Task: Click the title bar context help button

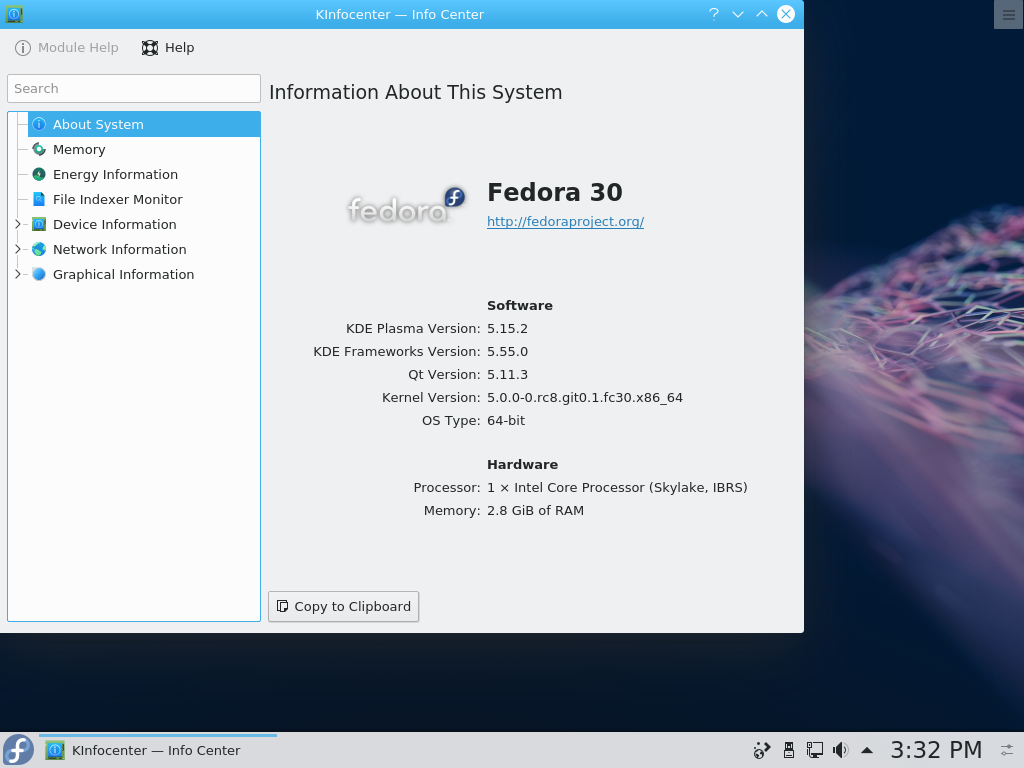Action: tap(714, 14)
